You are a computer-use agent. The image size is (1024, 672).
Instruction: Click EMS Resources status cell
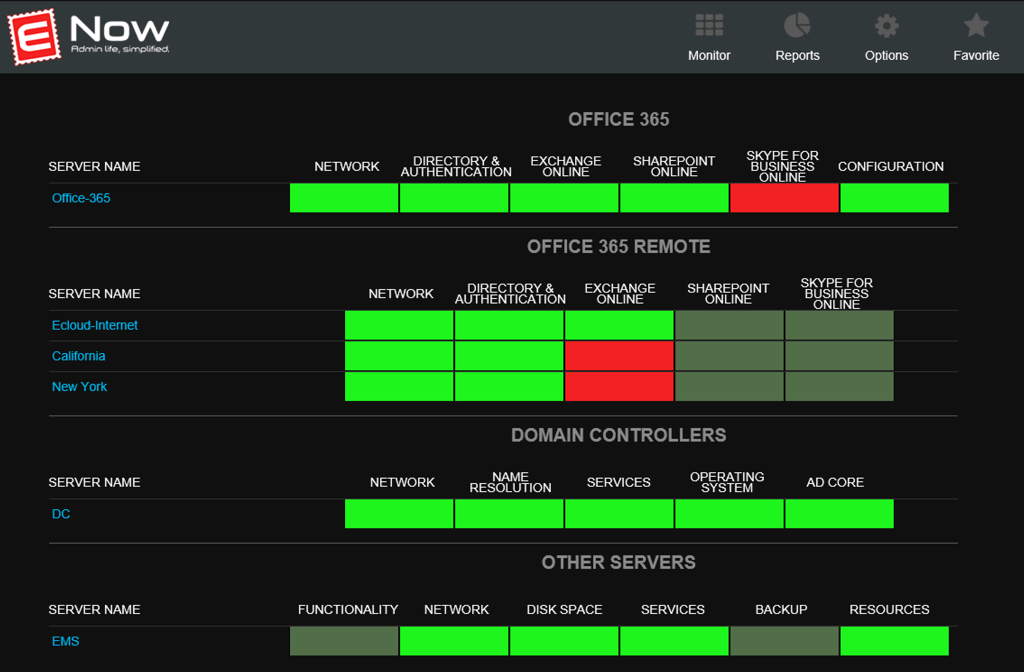(894, 641)
